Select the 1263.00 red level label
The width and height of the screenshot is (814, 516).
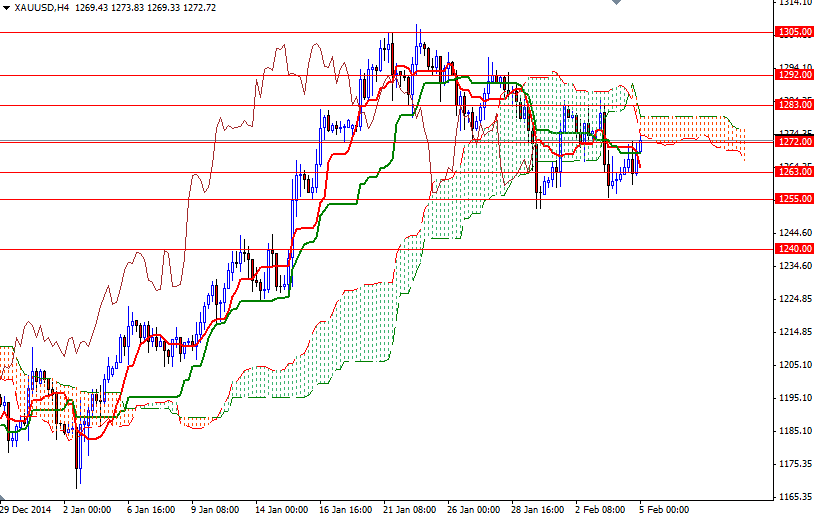tap(794, 172)
